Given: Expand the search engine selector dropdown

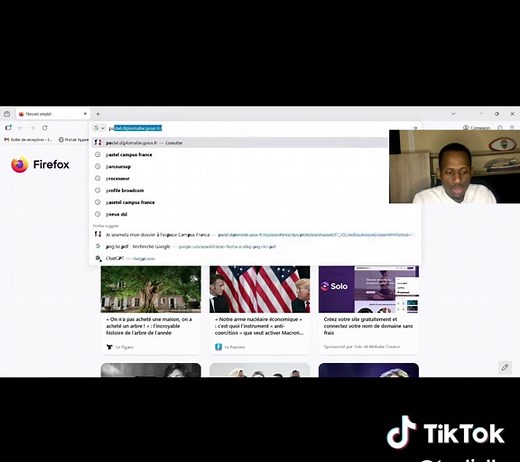Looking at the screenshot, I should click(99, 128).
